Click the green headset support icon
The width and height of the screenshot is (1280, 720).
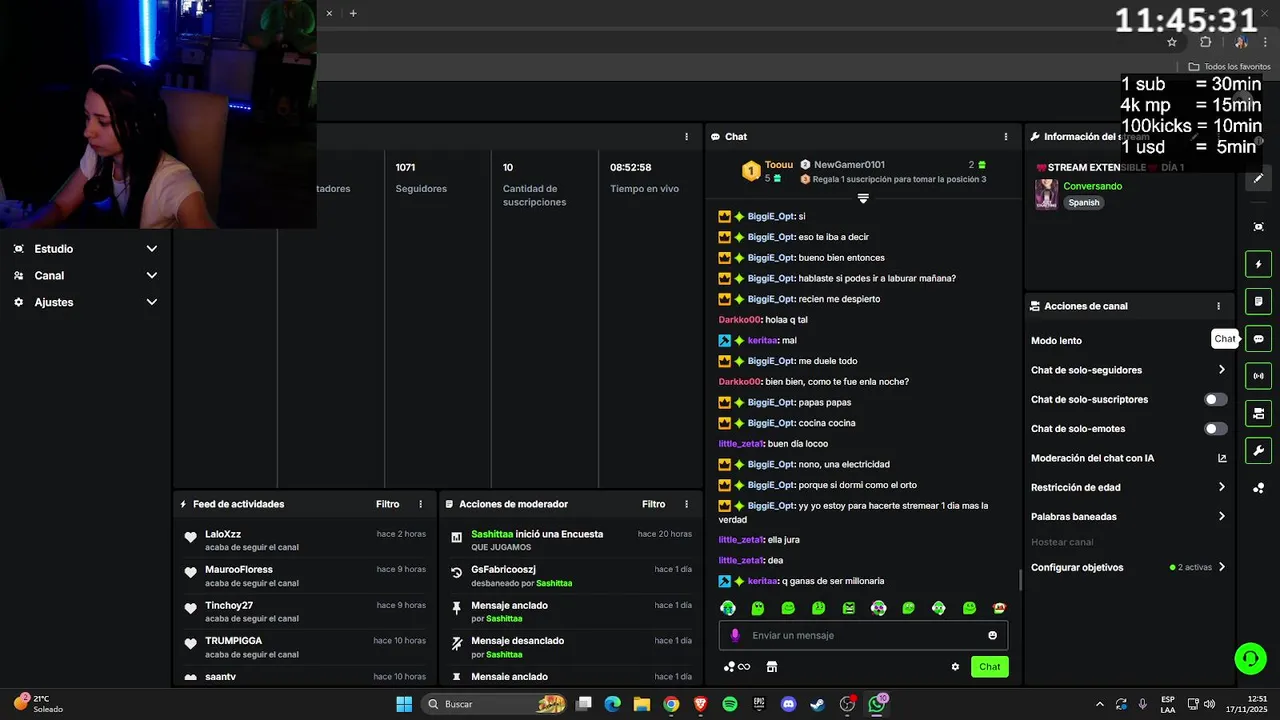click(1250, 658)
